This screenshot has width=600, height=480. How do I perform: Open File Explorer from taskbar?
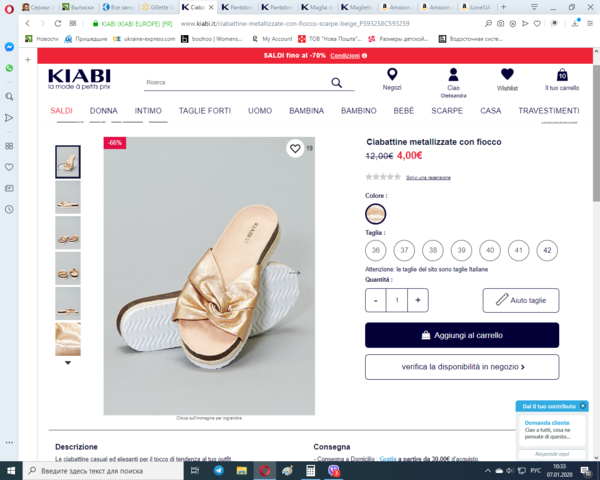tap(241, 470)
